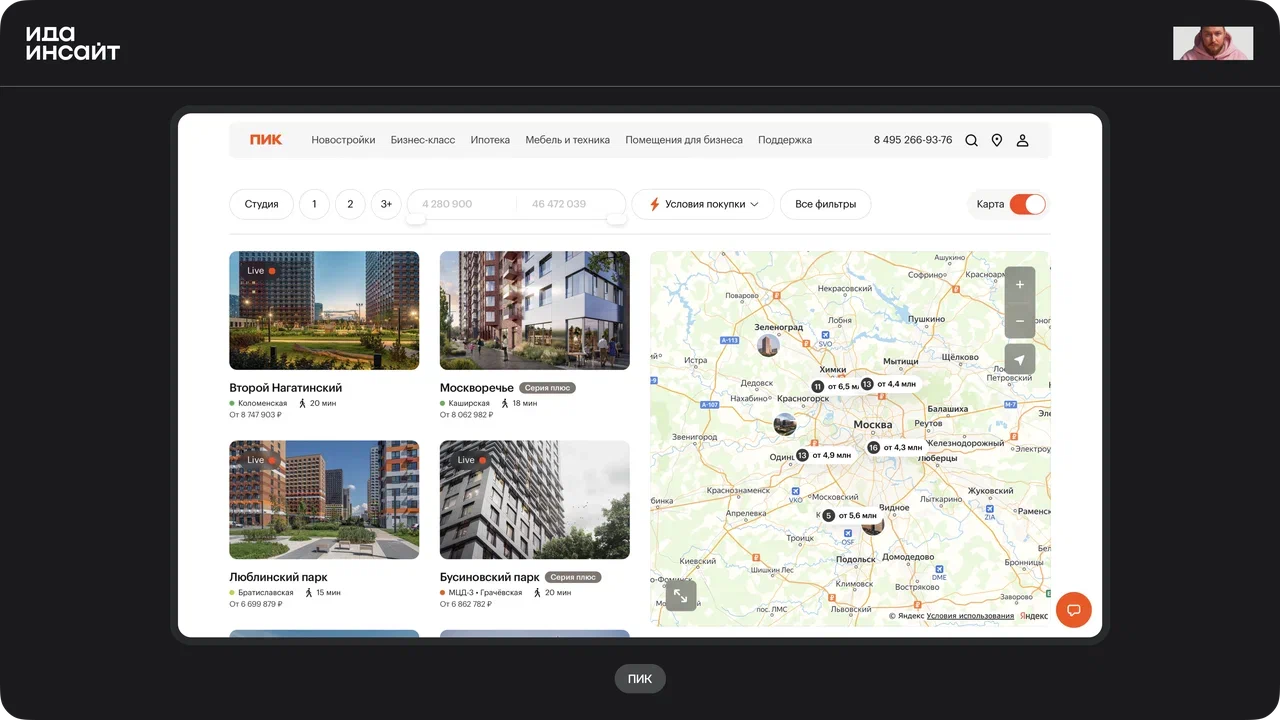Click the price От 8 747 903 ₽
Image resolution: width=1280 pixels, height=720 pixels.
(x=255, y=415)
